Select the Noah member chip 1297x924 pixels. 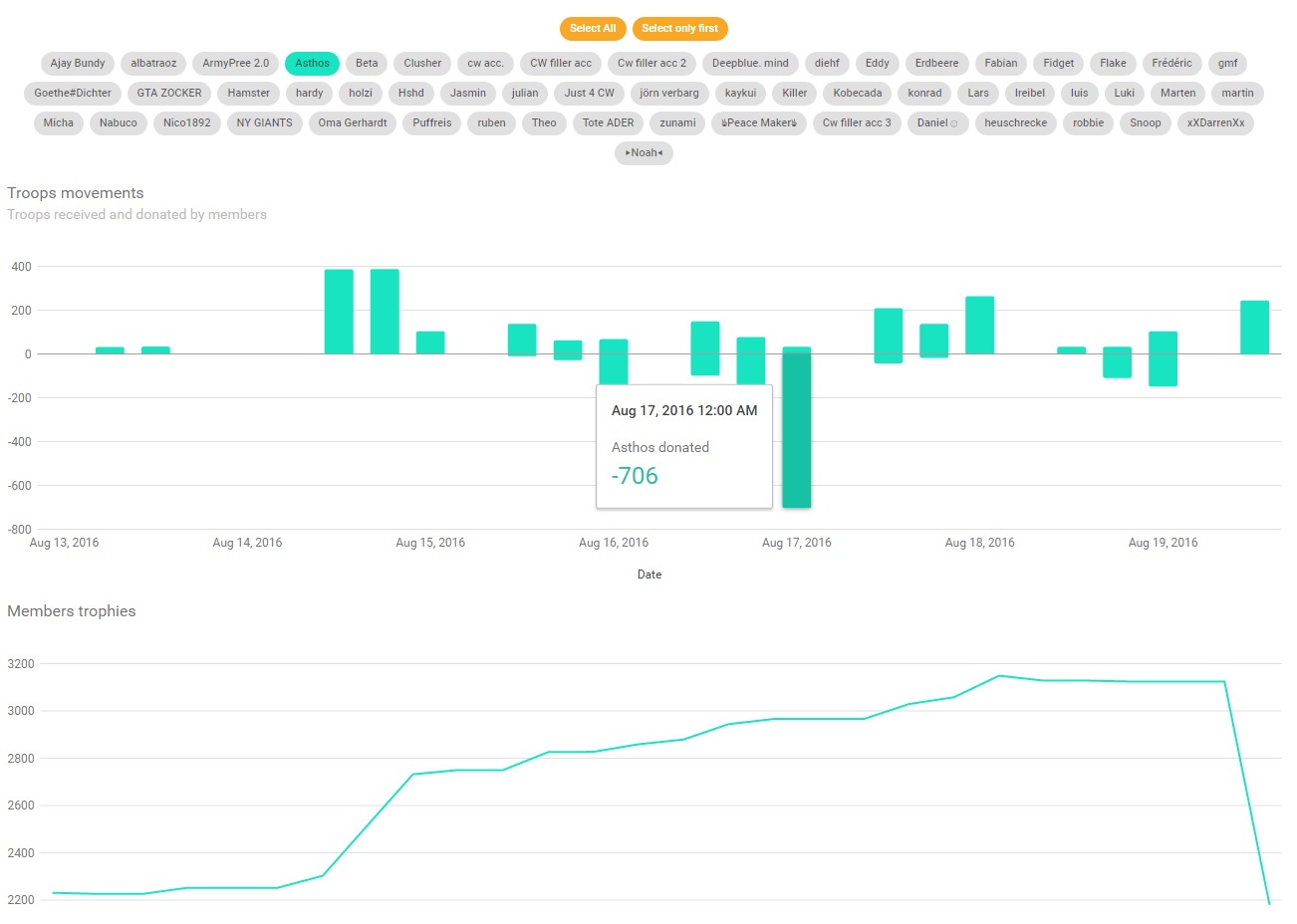click(644, 153)
